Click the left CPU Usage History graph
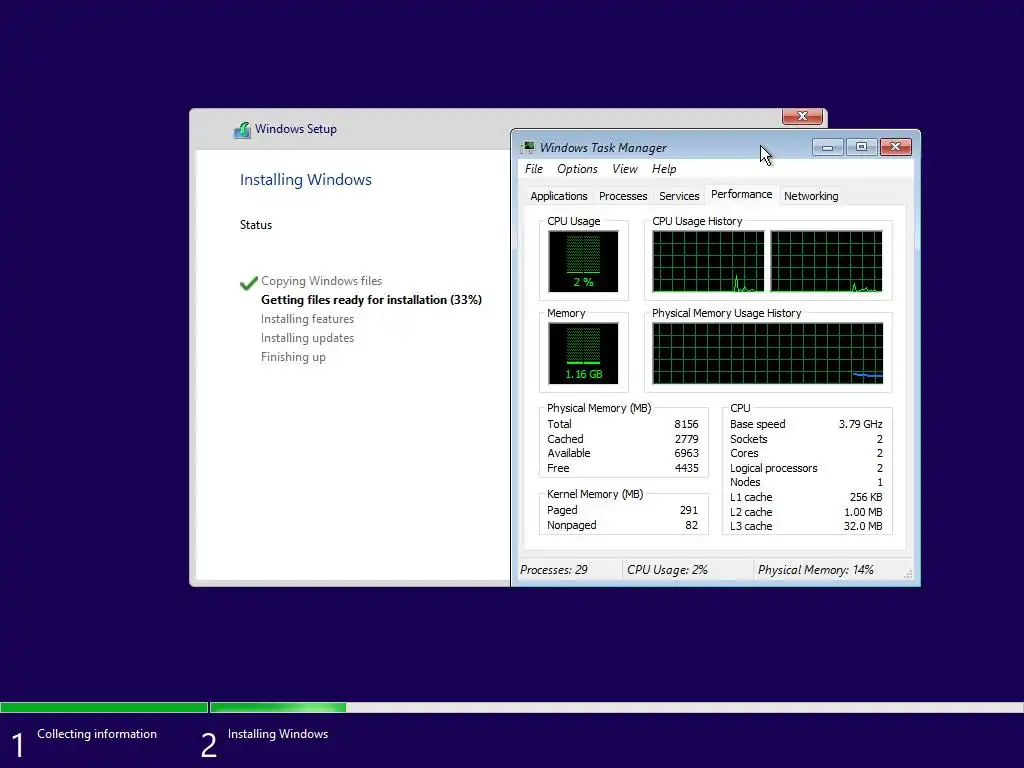 [708, 261]
